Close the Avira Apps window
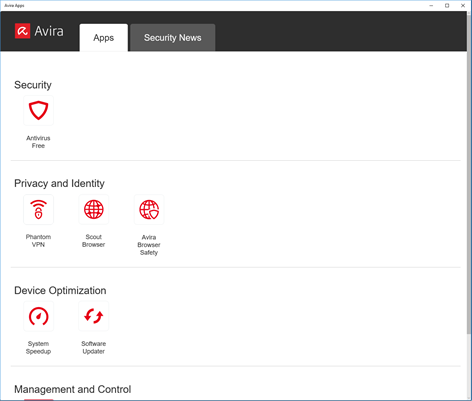Viewport: 472px width, 401px height. (x=463, y=5)
